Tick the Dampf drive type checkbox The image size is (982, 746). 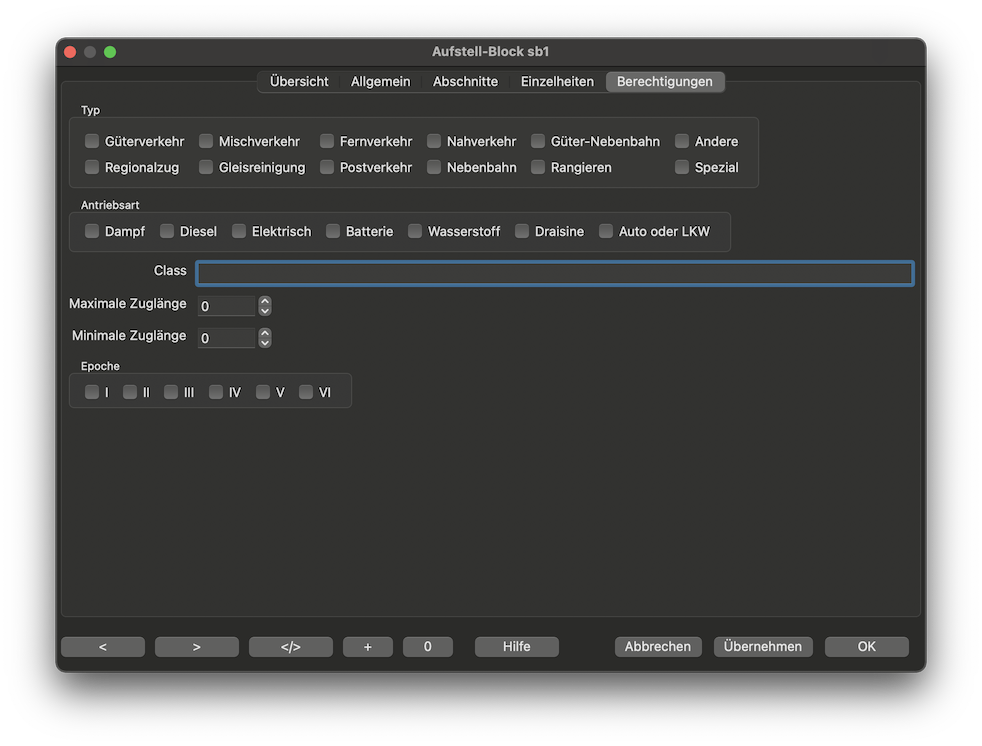pyautogui.click(x=93, y=232)
